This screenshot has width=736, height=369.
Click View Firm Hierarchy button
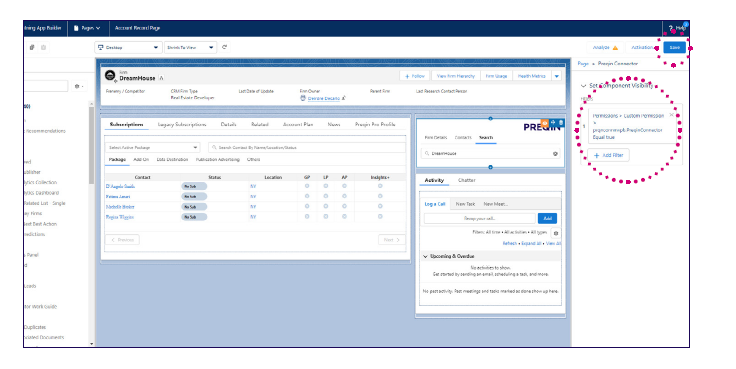455,76
